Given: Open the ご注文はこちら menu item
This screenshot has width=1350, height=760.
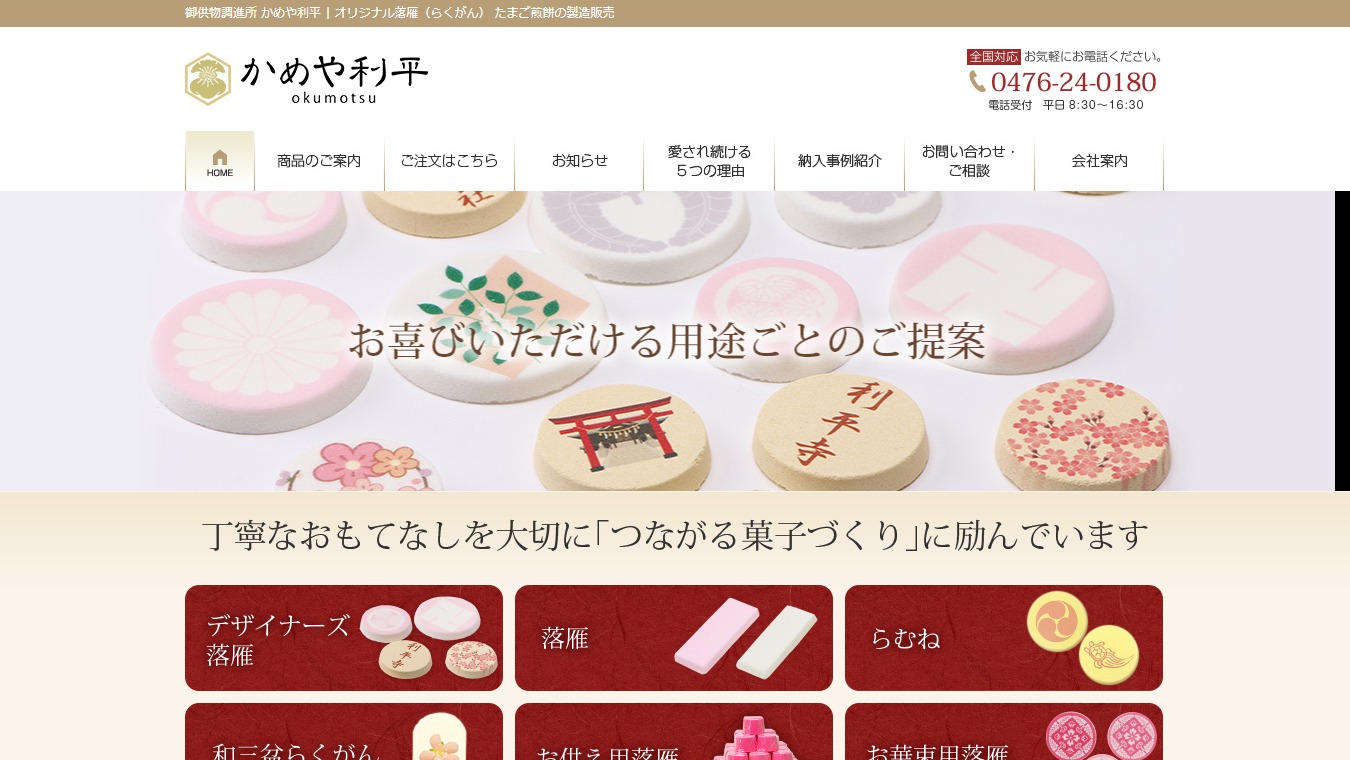Looking at the screenshot, I should coord(449,161).
